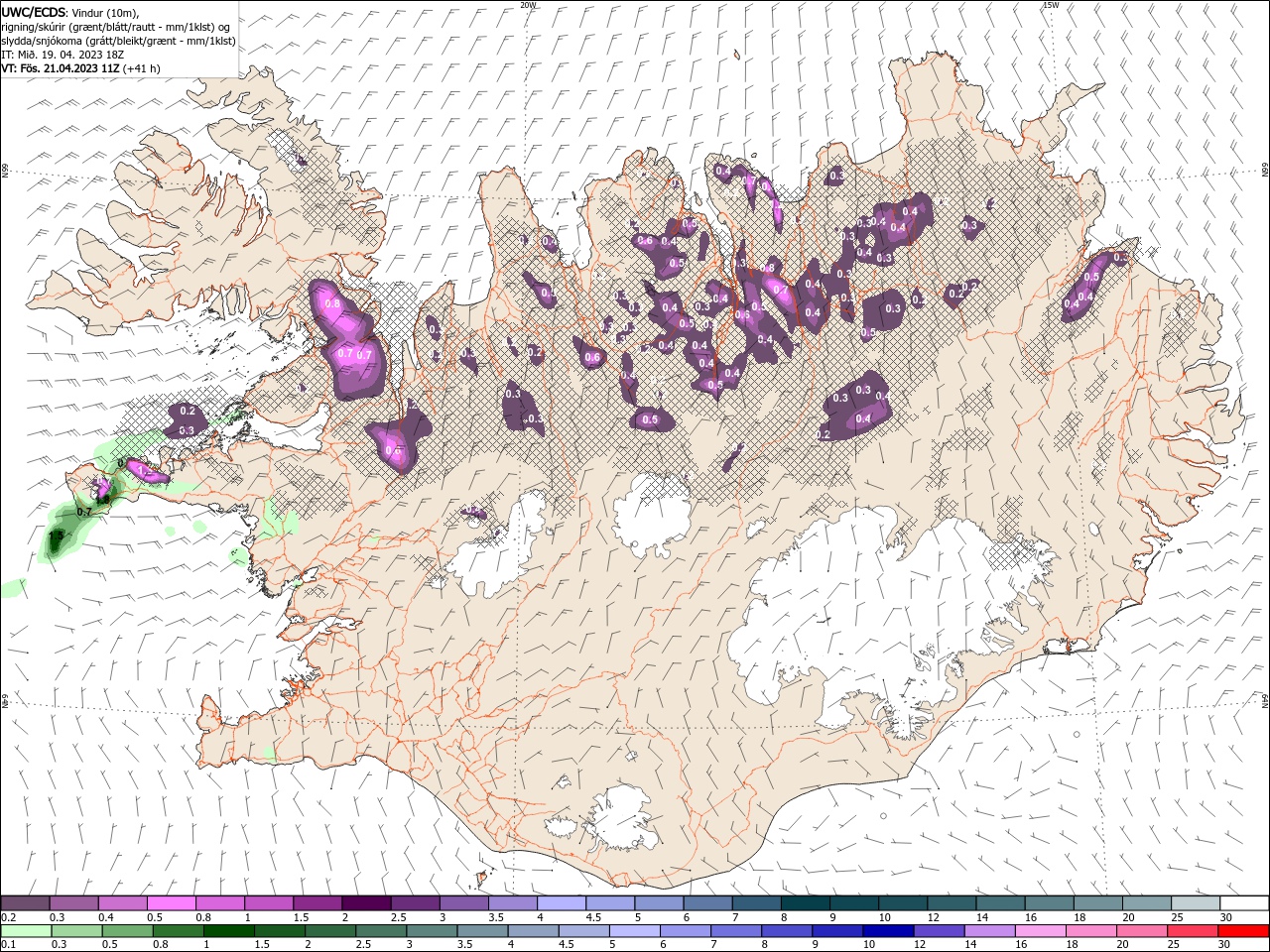Select upper legend swatch between 4 and 4.5

point(562,903)
